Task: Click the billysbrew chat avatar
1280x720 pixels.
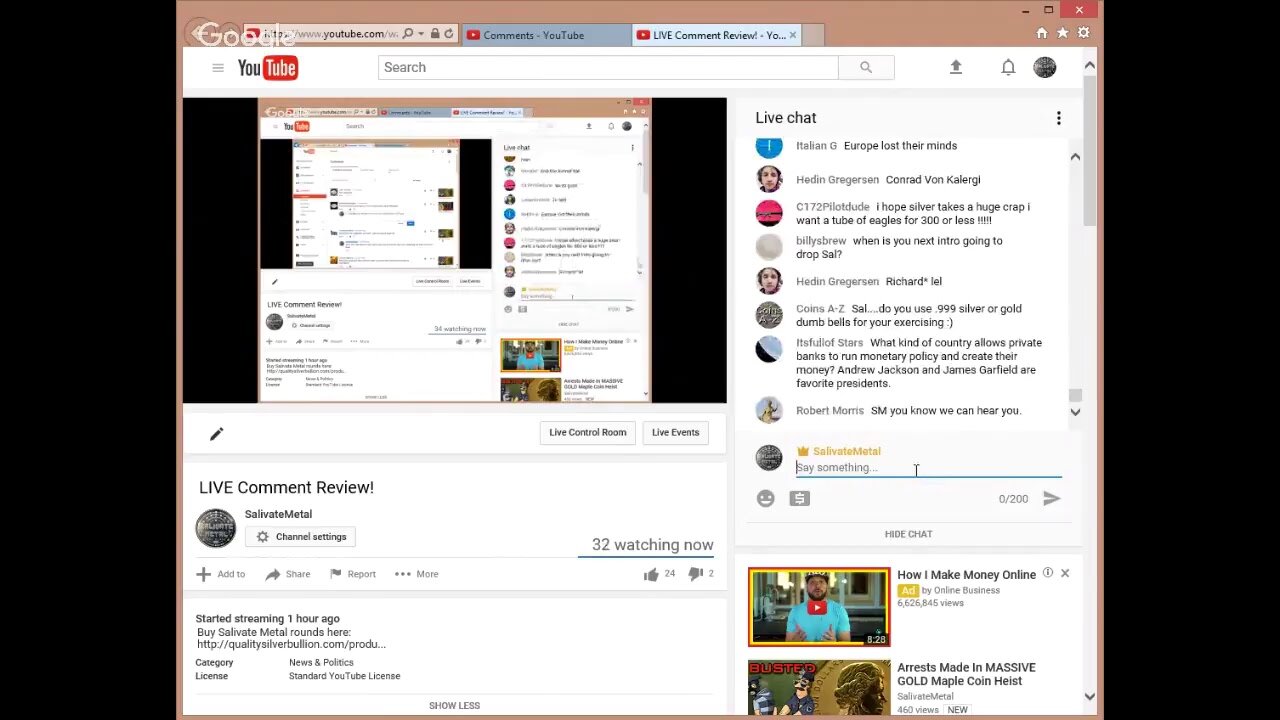Action: tap(769, 247)
